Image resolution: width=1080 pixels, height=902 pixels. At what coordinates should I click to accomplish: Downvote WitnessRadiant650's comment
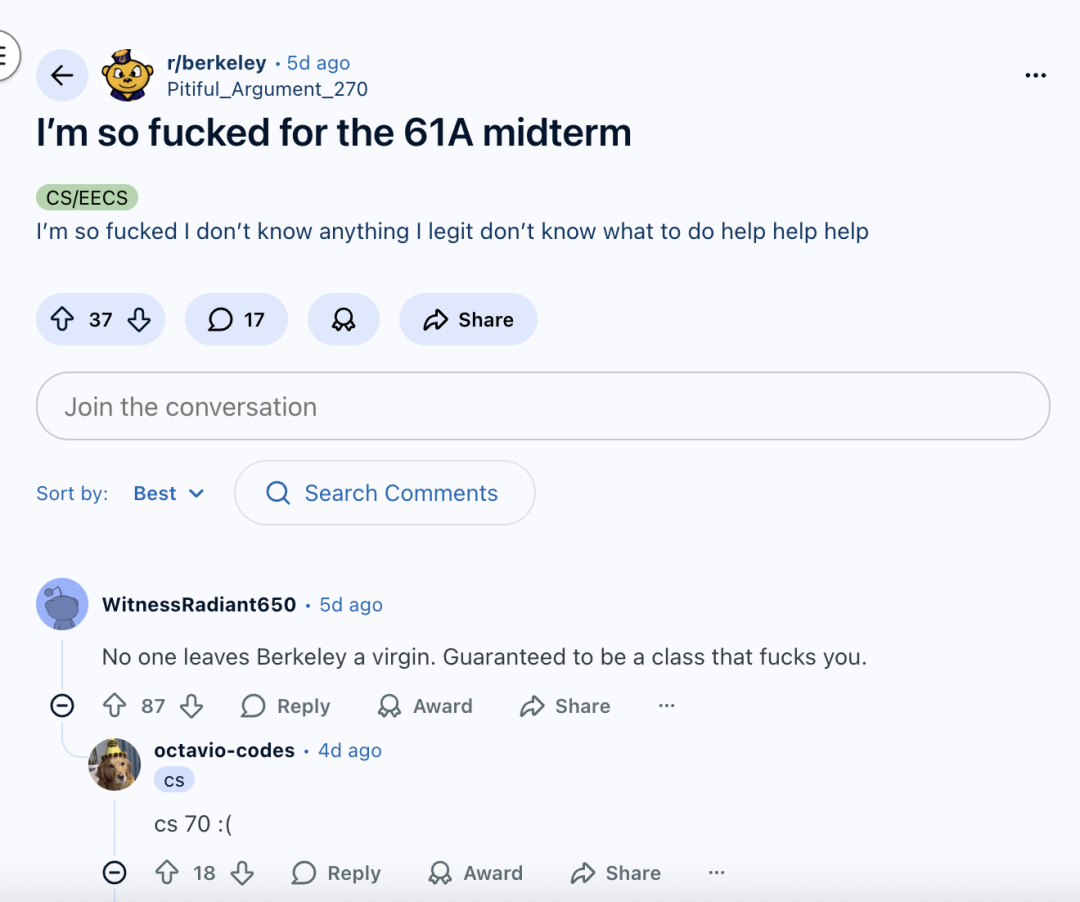pos(191,706)
